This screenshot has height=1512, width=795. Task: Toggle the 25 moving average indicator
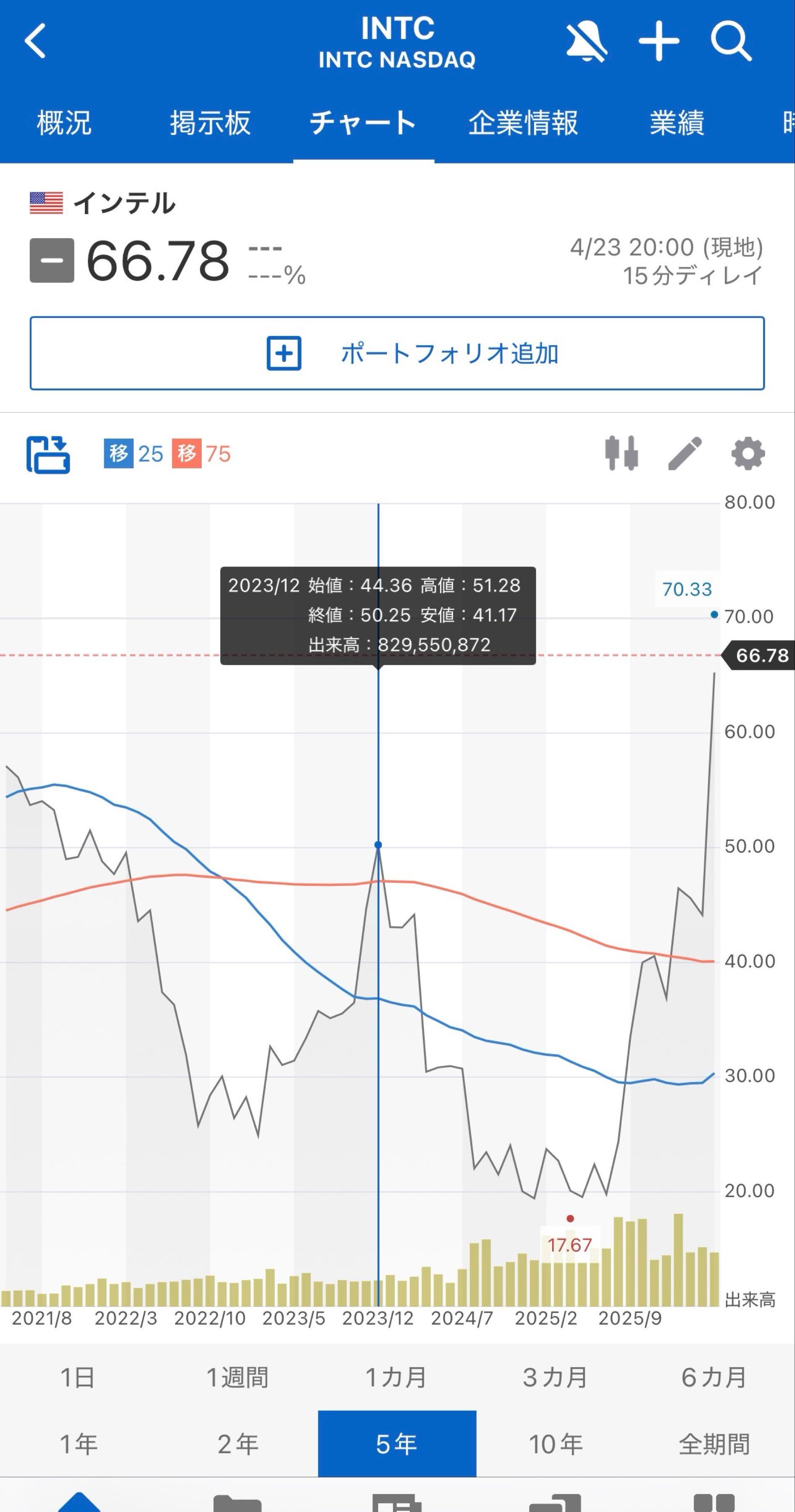click(x=133, y=454)
